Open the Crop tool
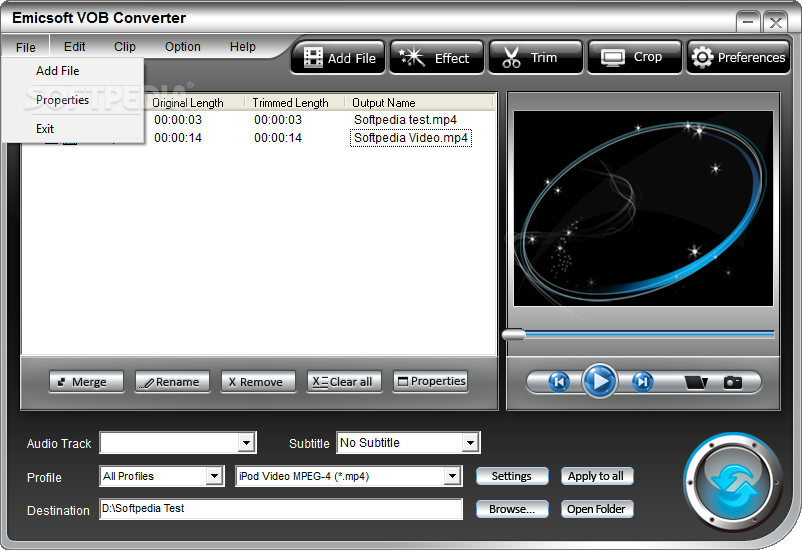Viewport: 802px width, 550px height. point(635,57)
